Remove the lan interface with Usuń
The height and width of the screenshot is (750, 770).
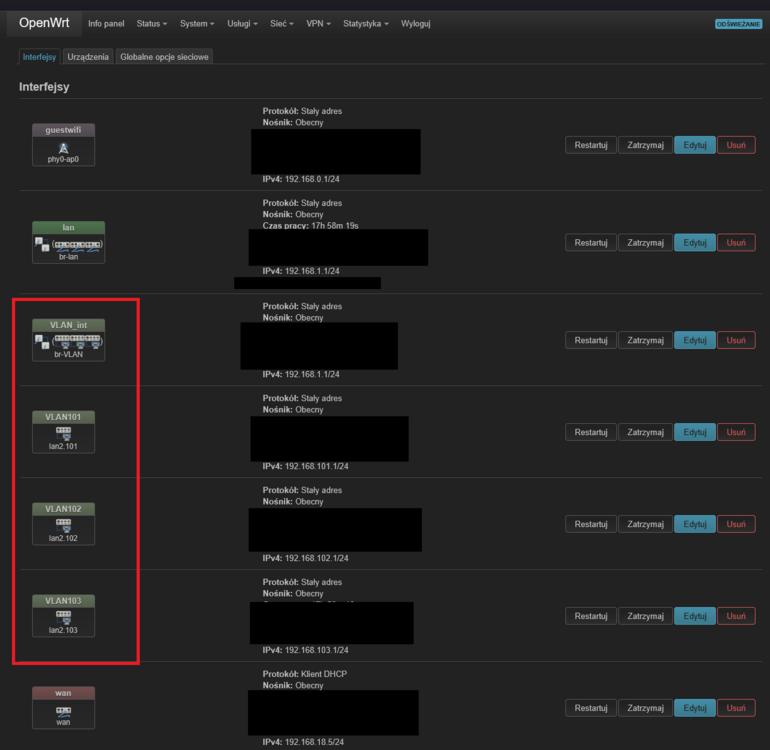[736, 243]
